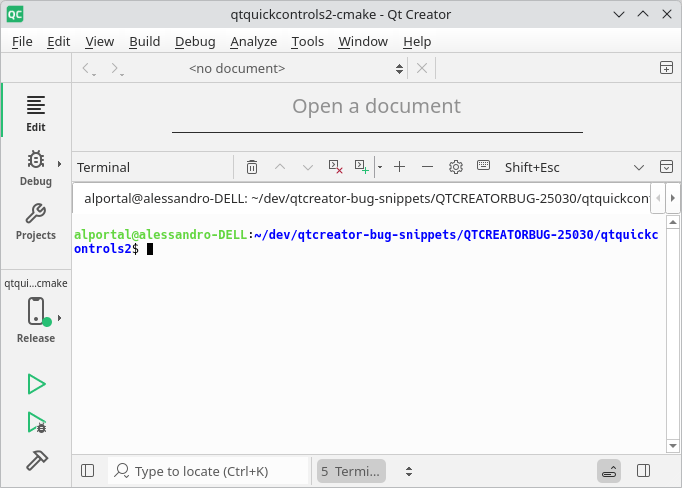
Task: Open the Tools menu
Action: pyautogui.click(x=308, y=41)
